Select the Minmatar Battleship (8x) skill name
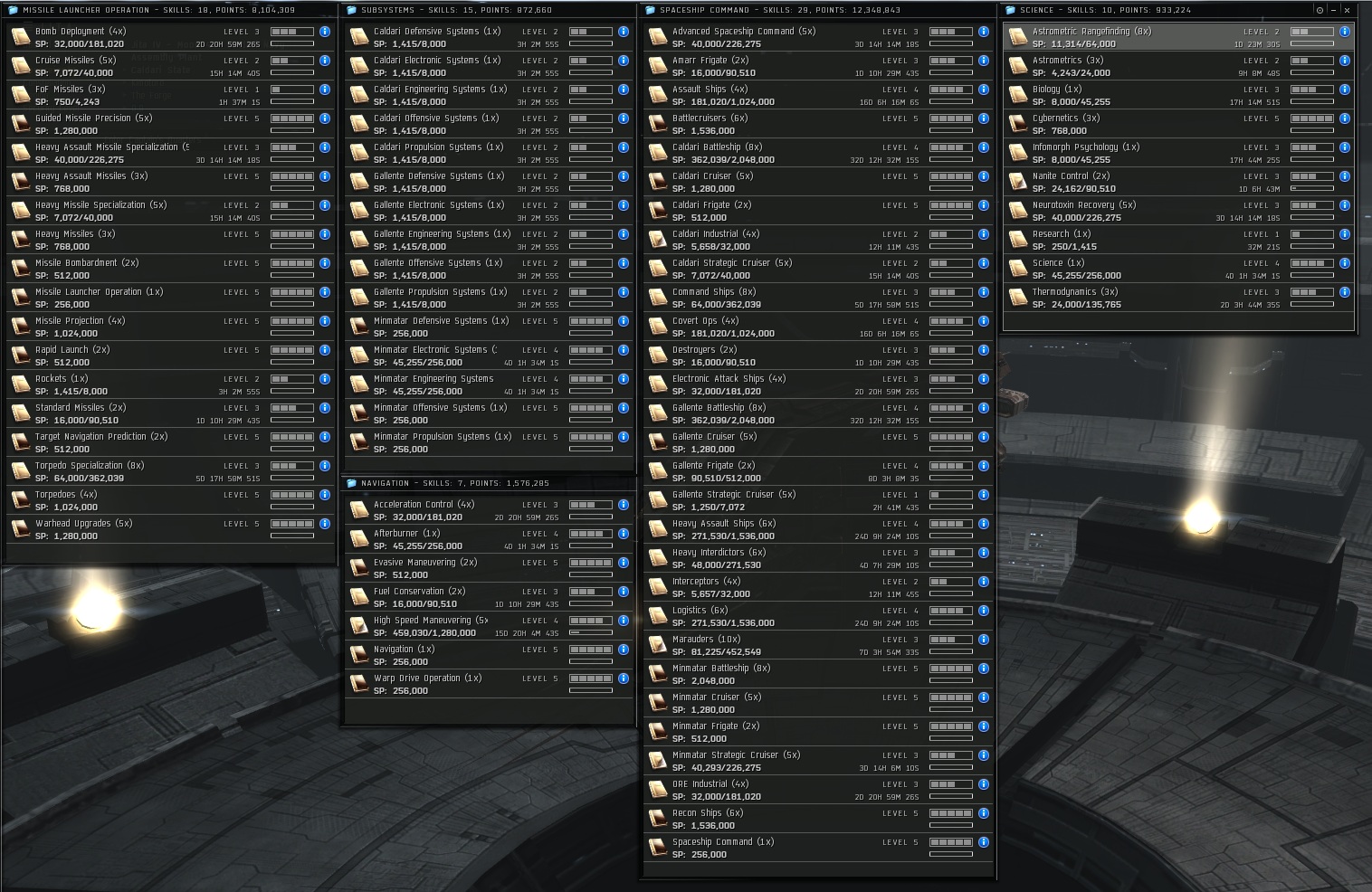The image size is (1372, 892). pyautogui.click(x=721, y=669)
